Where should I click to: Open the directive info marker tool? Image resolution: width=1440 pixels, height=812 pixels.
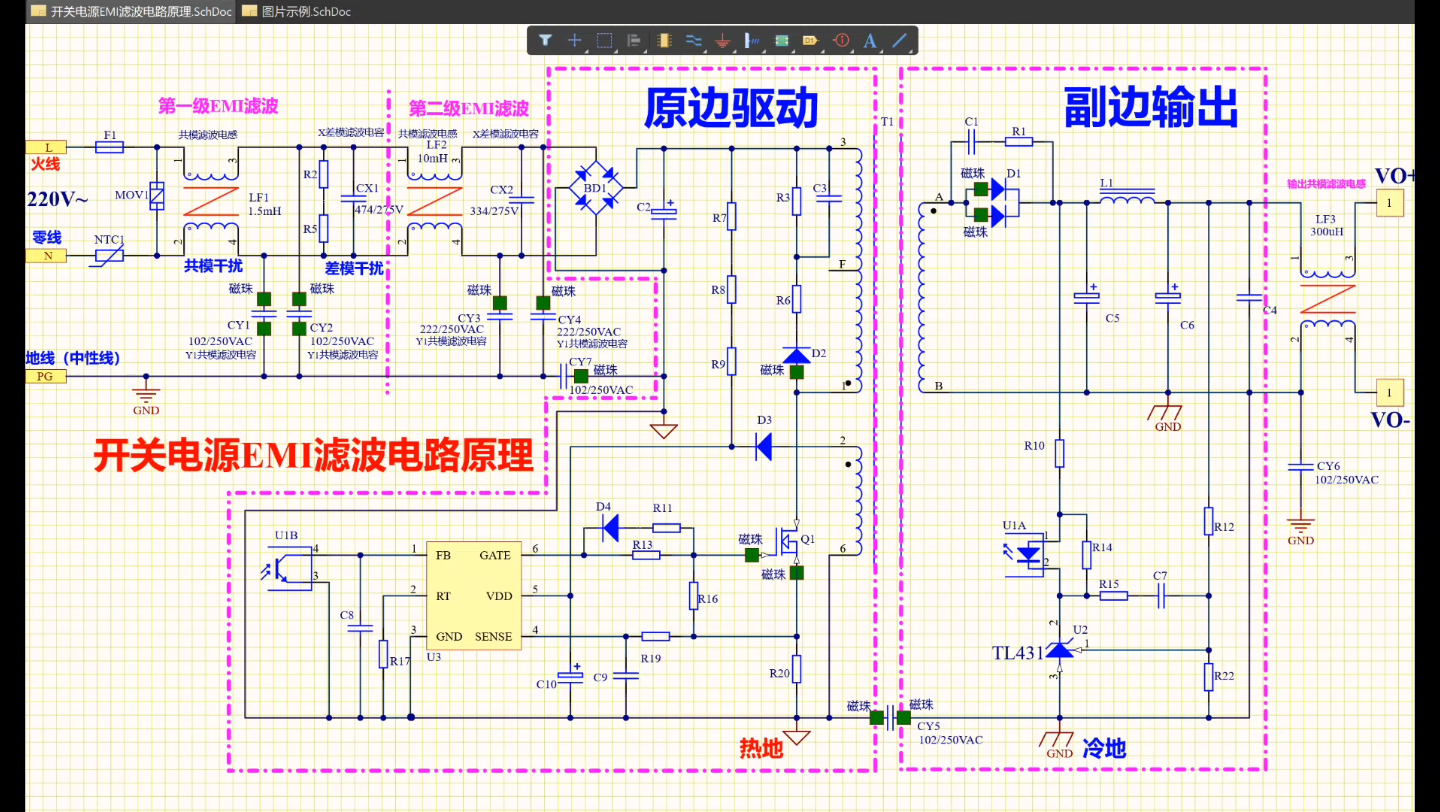(x=841, y=41)
